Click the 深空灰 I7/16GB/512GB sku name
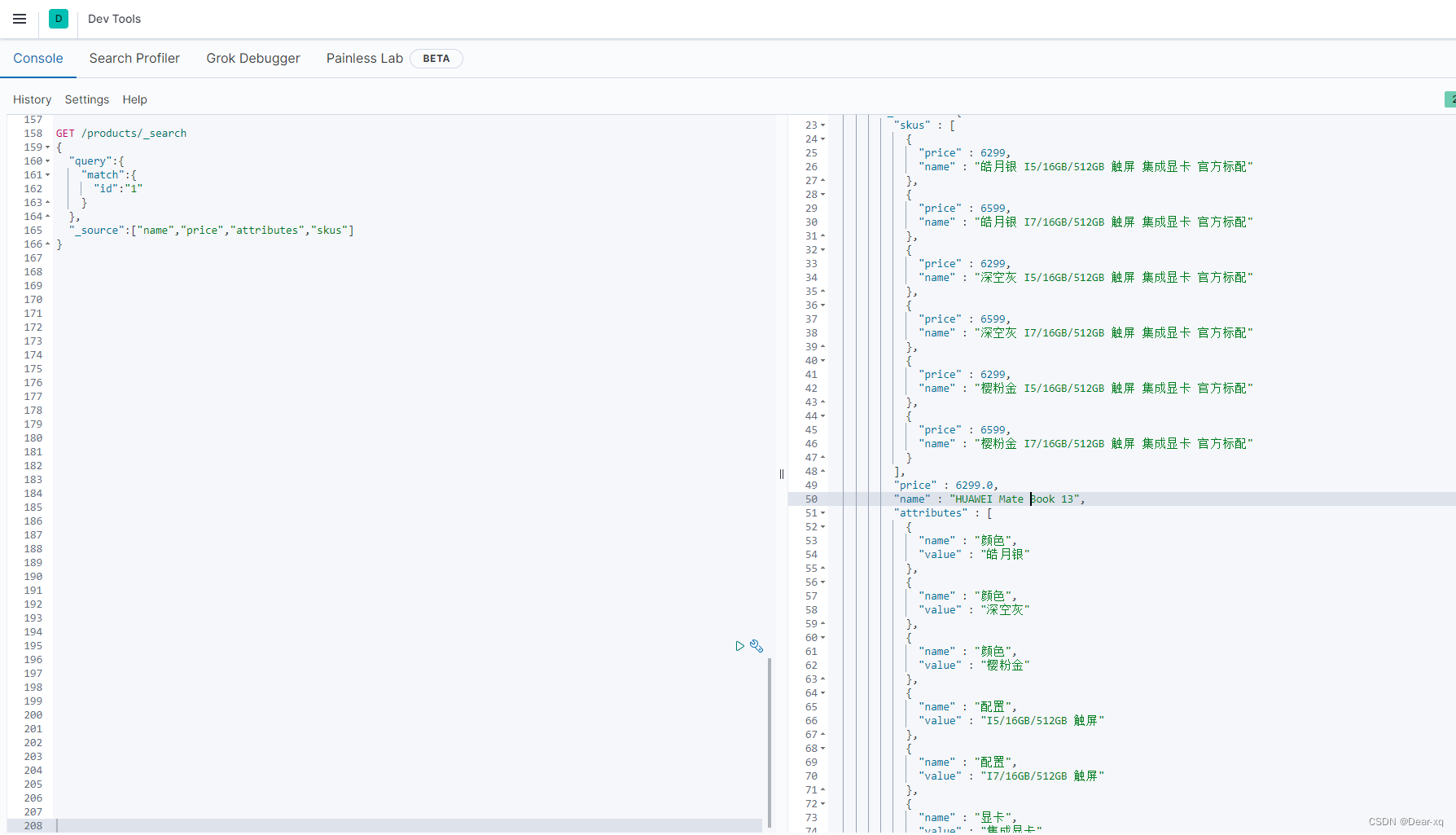 (x=1113, y=333)
